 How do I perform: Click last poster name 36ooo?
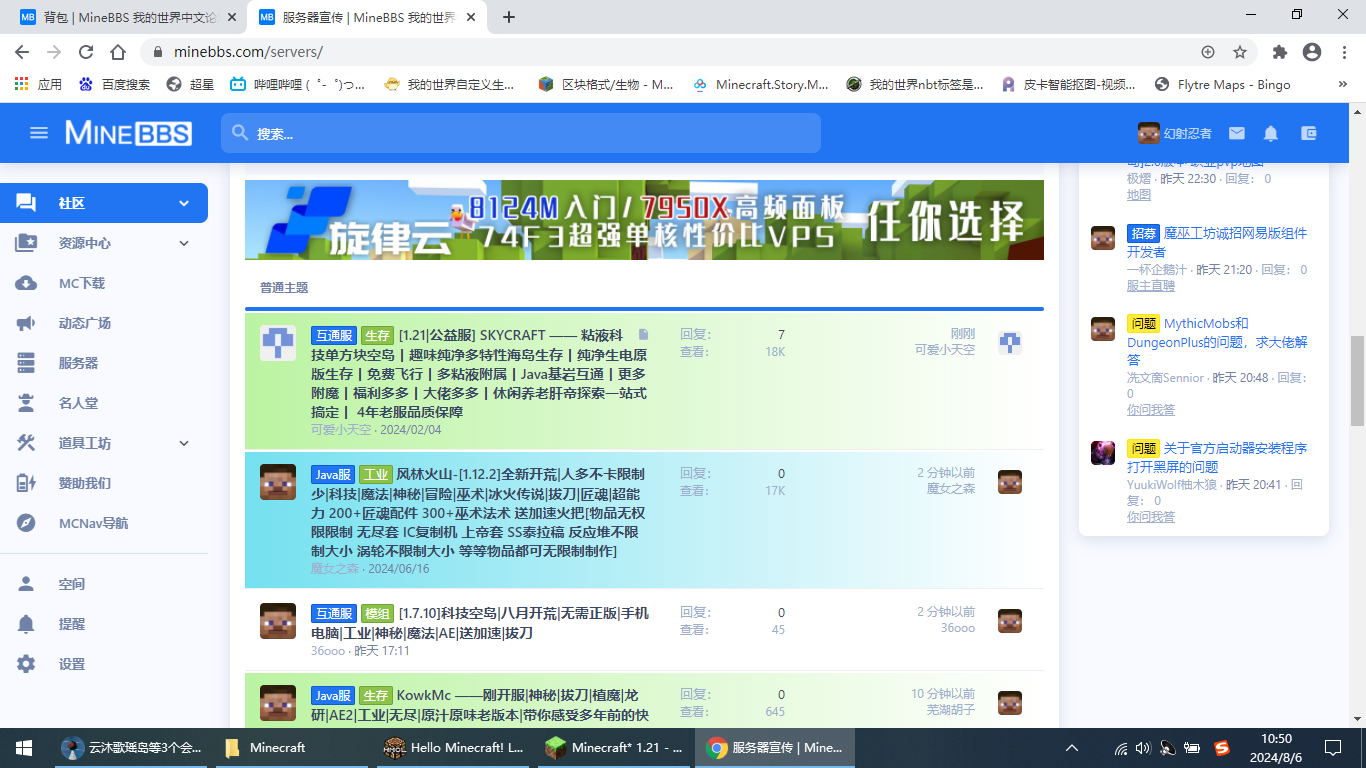tap(958, 627)
